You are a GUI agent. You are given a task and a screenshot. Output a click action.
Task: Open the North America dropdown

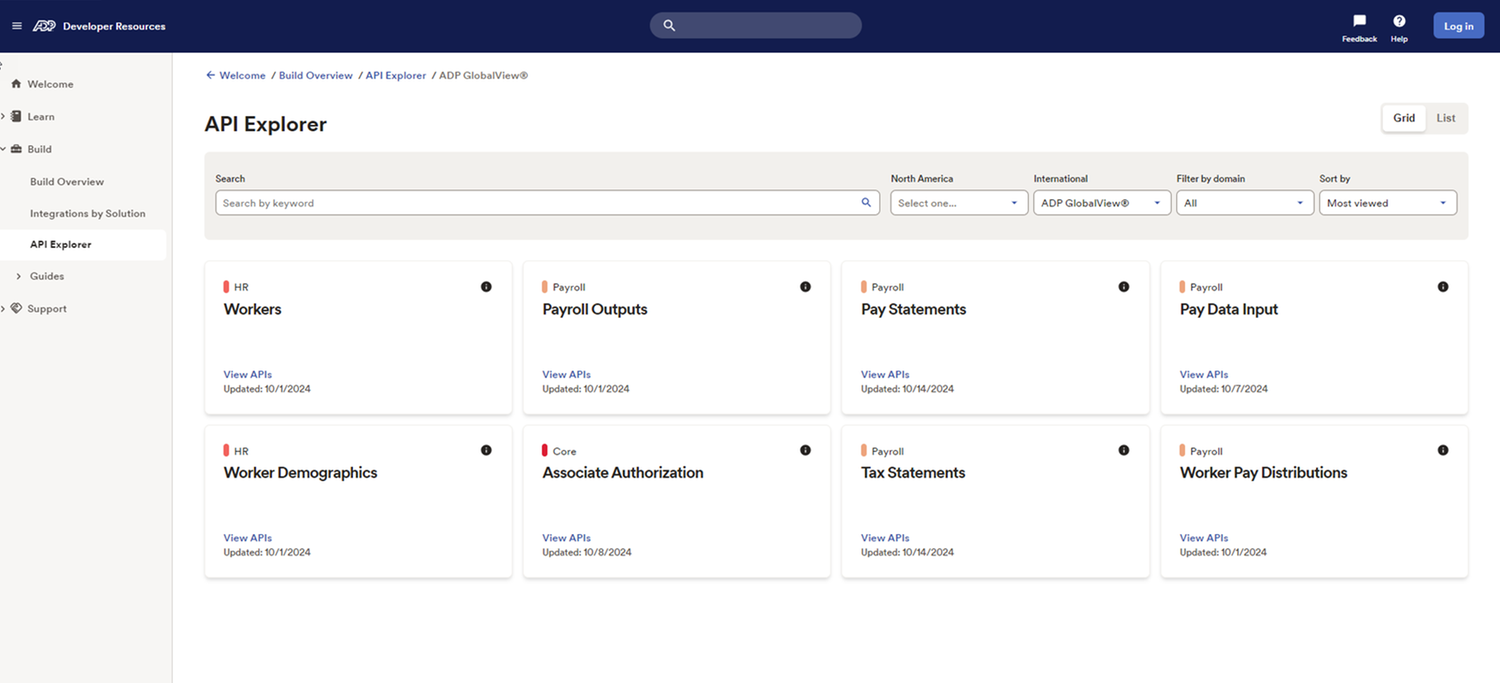[x=959, y=203]
